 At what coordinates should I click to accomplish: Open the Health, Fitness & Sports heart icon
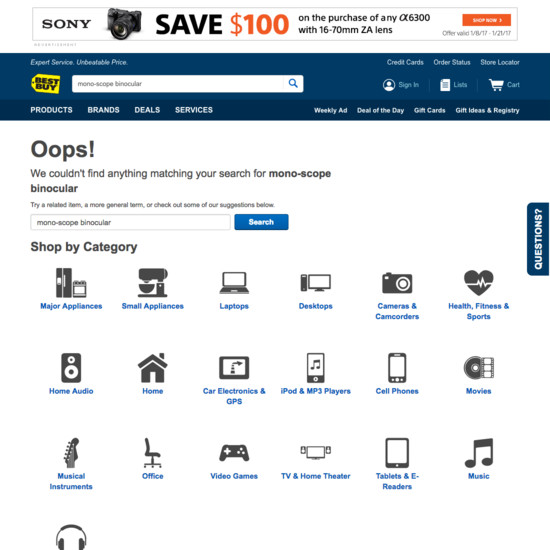[x=478, y=283]
